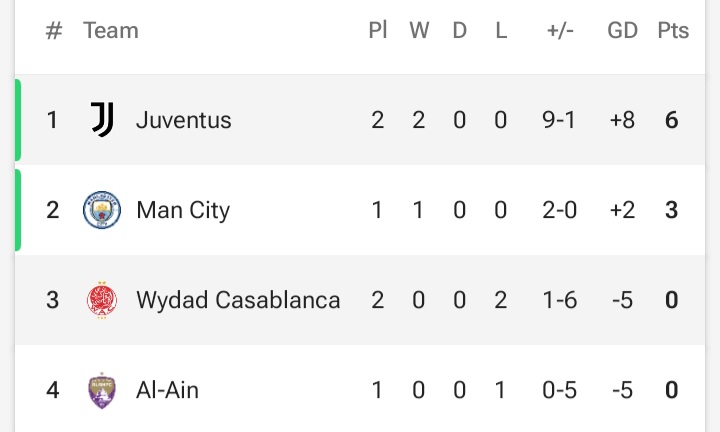Sort by the GD column header
Viewport: 720px width, 432px height.
point(623,30)
